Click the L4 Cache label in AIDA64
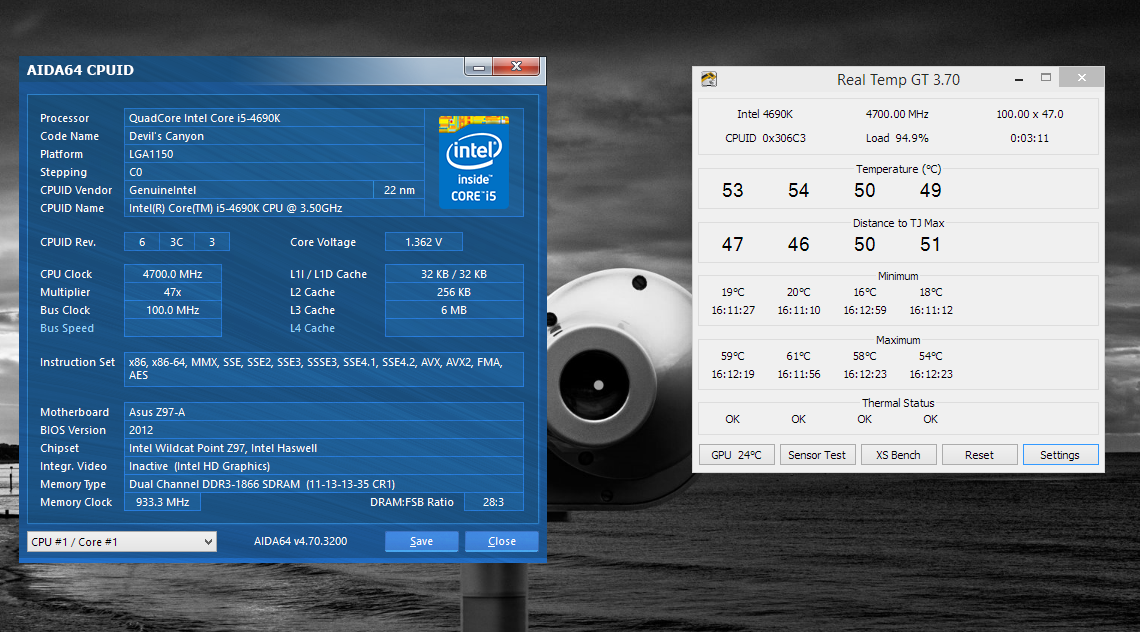Image resolution: width=1140 pixels, height=632 pixels. tap(313, 328)
